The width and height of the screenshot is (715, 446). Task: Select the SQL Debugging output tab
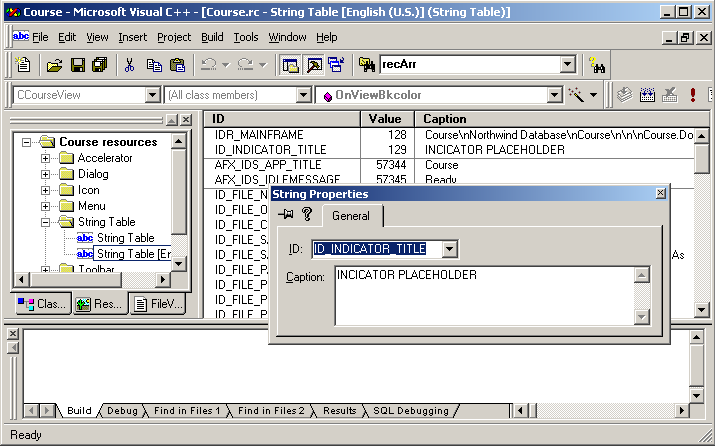411,410
